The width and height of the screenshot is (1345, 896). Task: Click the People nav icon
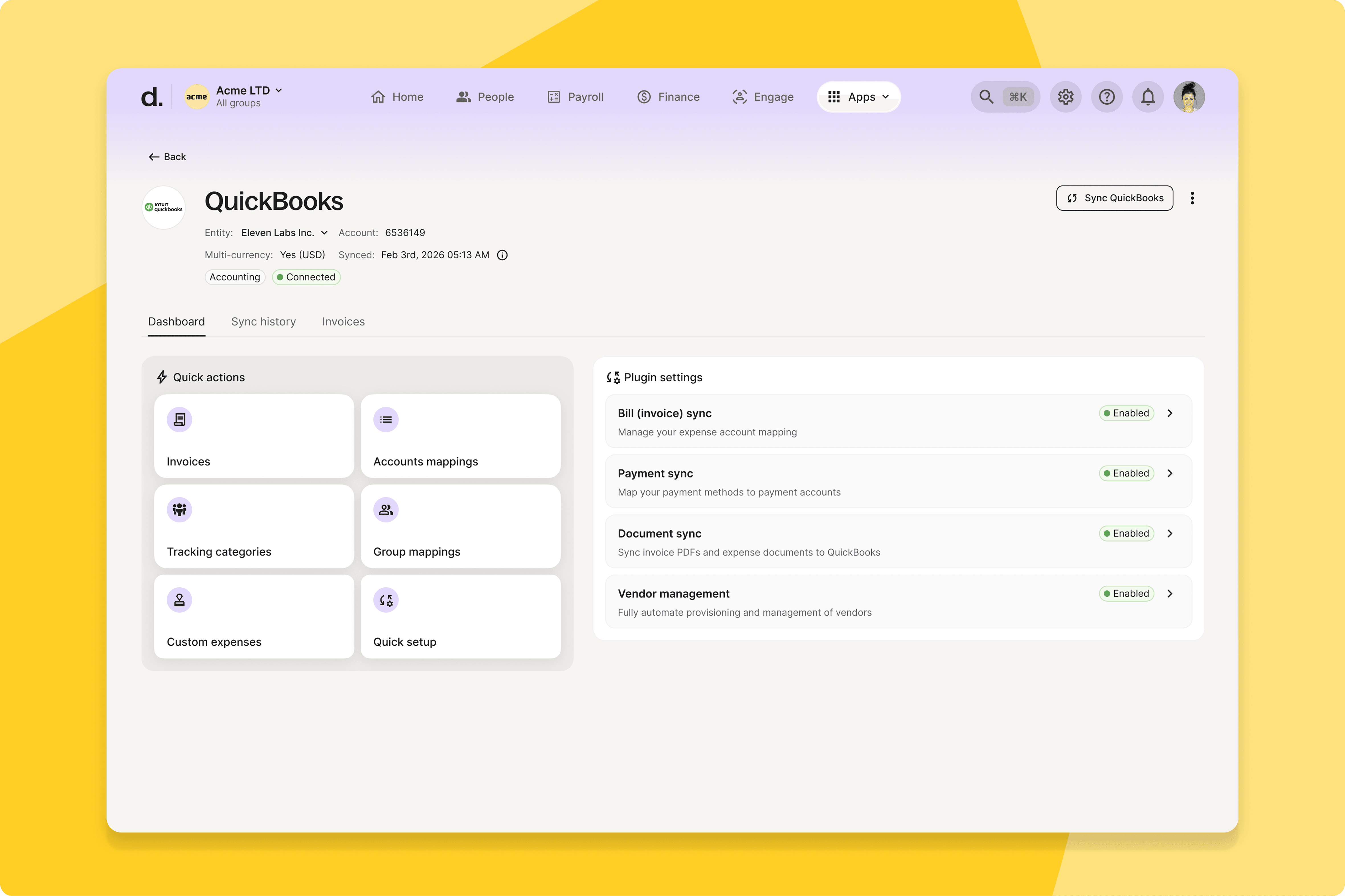464,97
